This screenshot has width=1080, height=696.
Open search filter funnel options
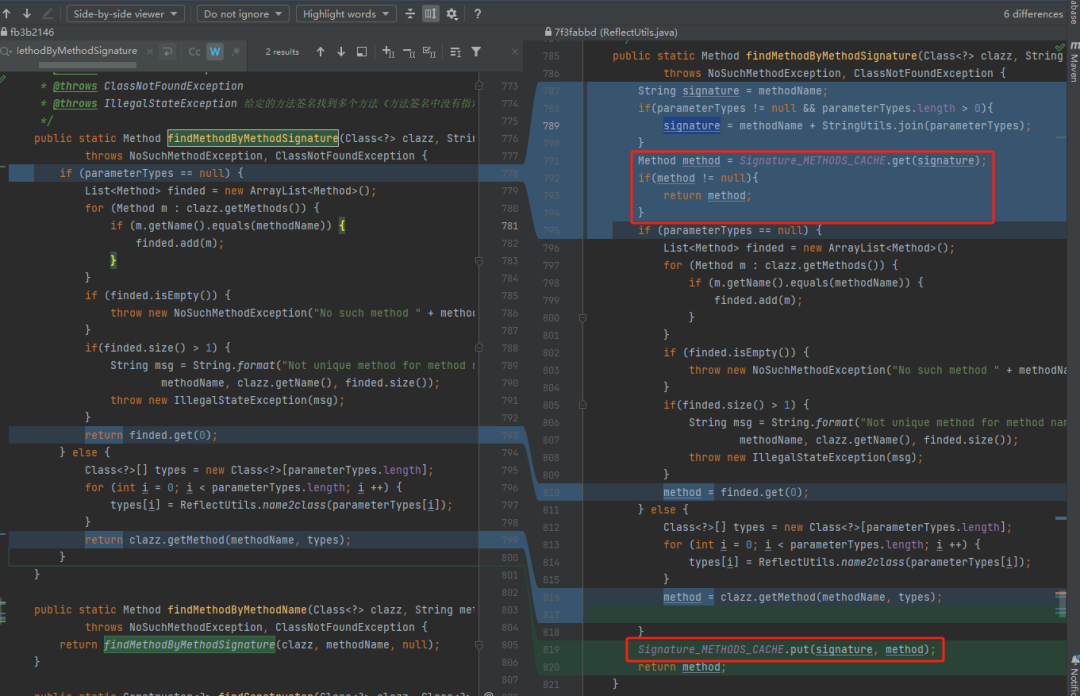476,52
